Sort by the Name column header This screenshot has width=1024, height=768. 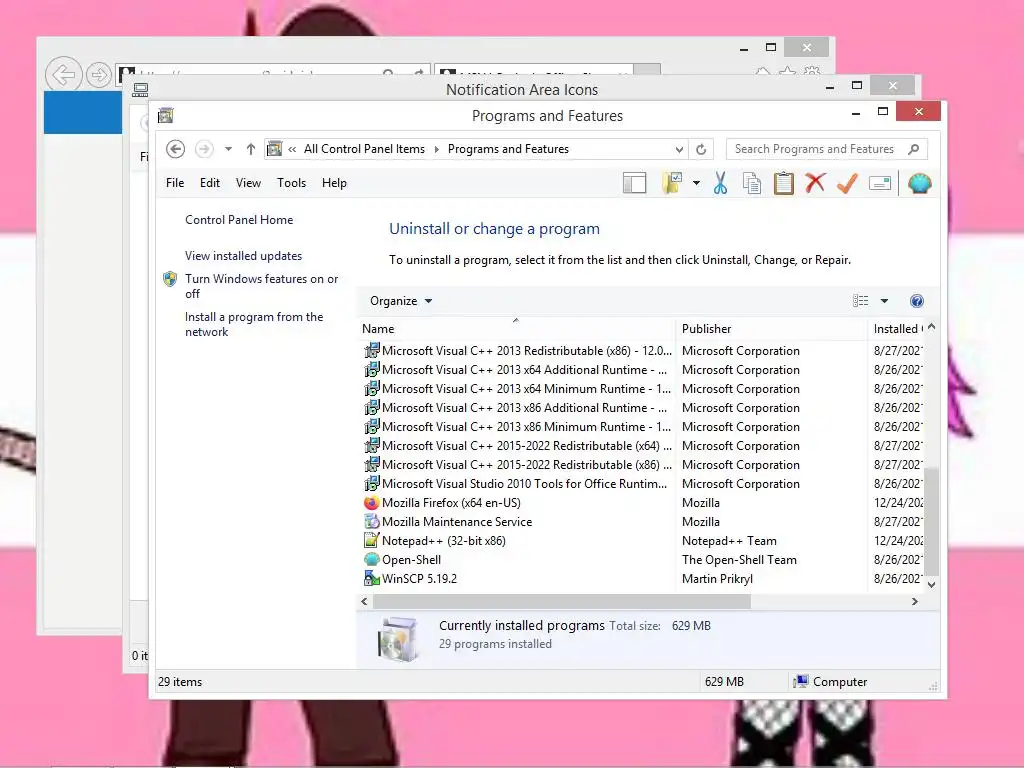coord(516,329)
